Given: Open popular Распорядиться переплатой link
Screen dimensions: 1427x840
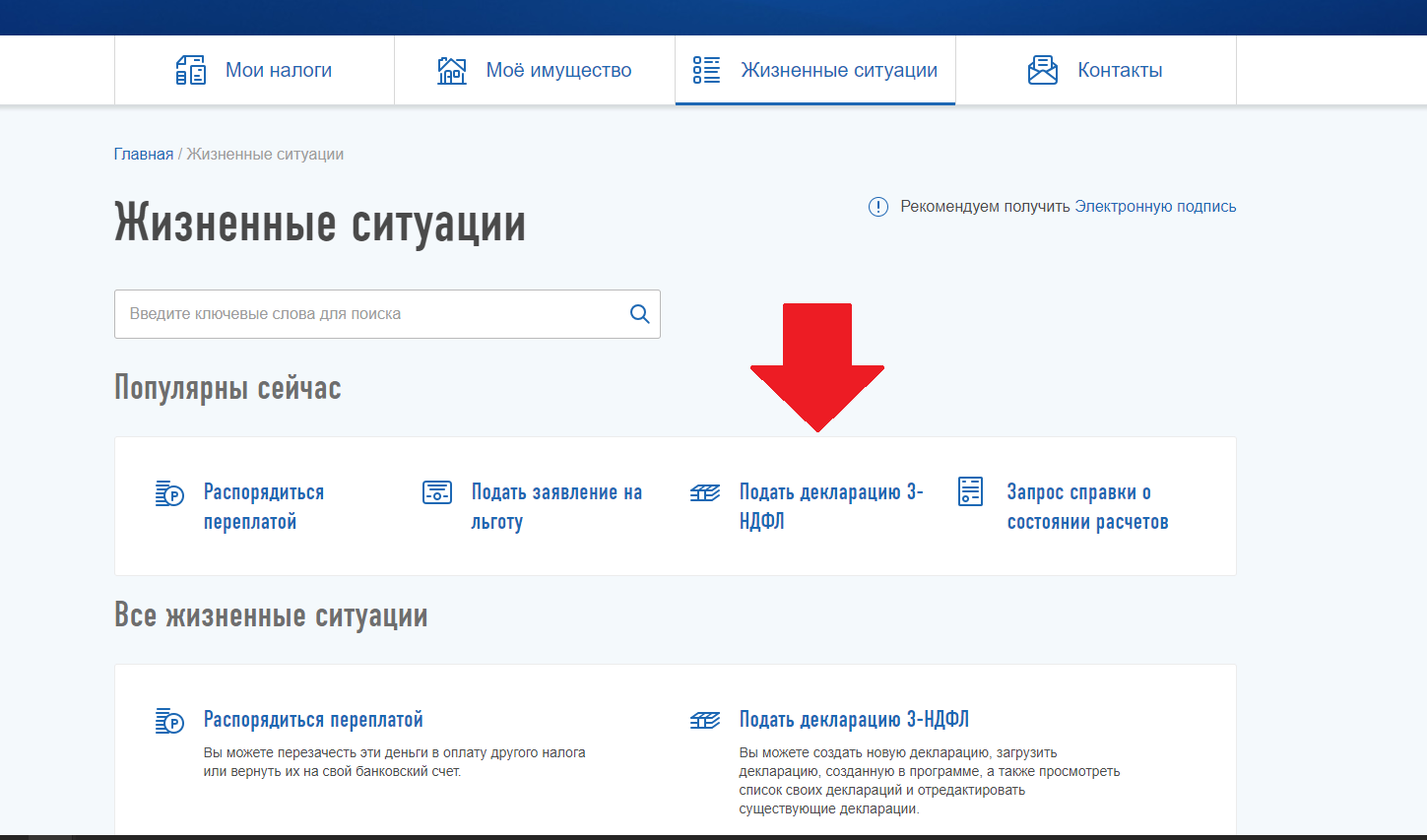Looking at the screenshot, I should coord(264,506).
